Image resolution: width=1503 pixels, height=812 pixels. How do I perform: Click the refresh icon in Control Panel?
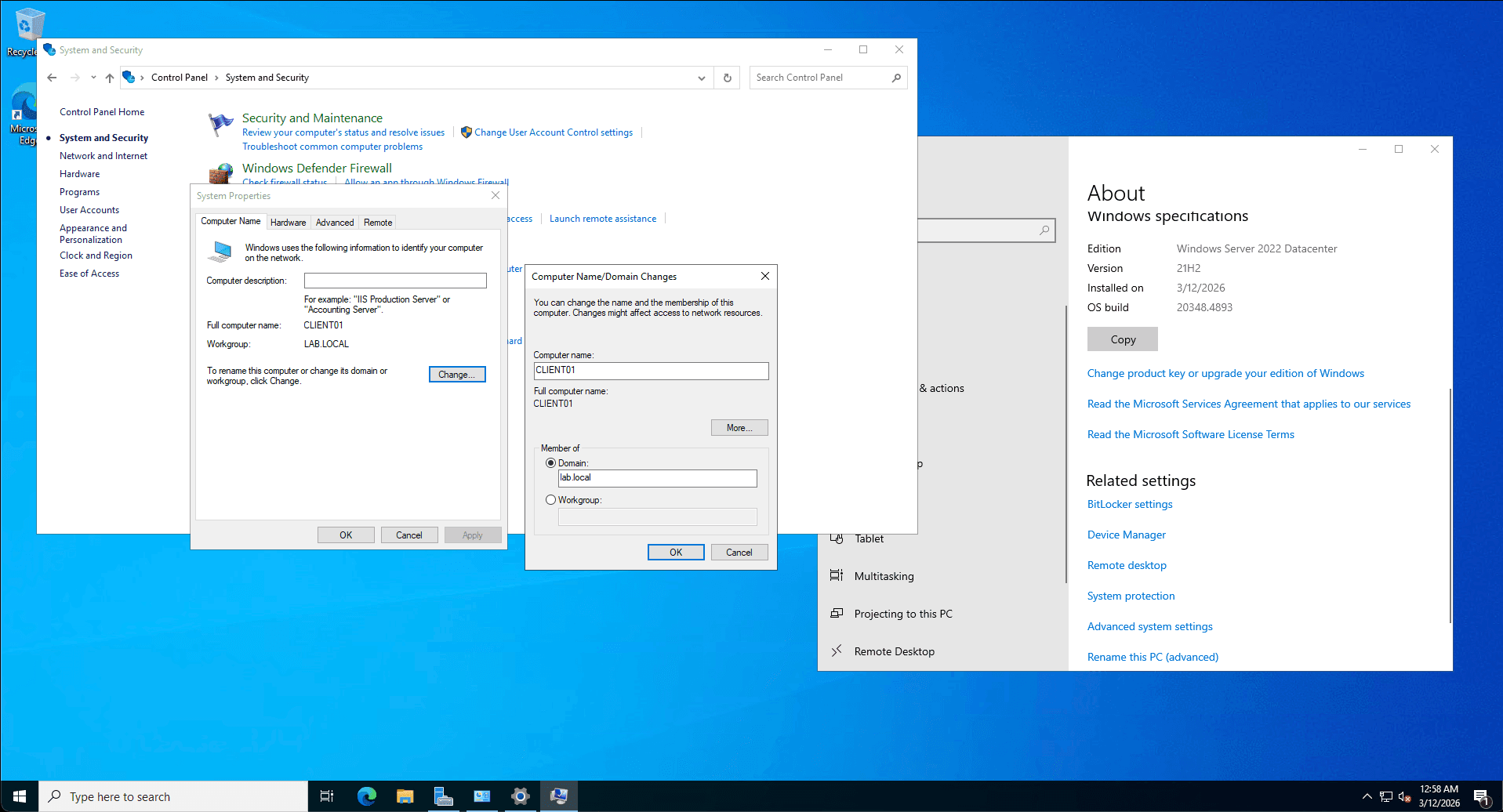(x=727, y=78)
